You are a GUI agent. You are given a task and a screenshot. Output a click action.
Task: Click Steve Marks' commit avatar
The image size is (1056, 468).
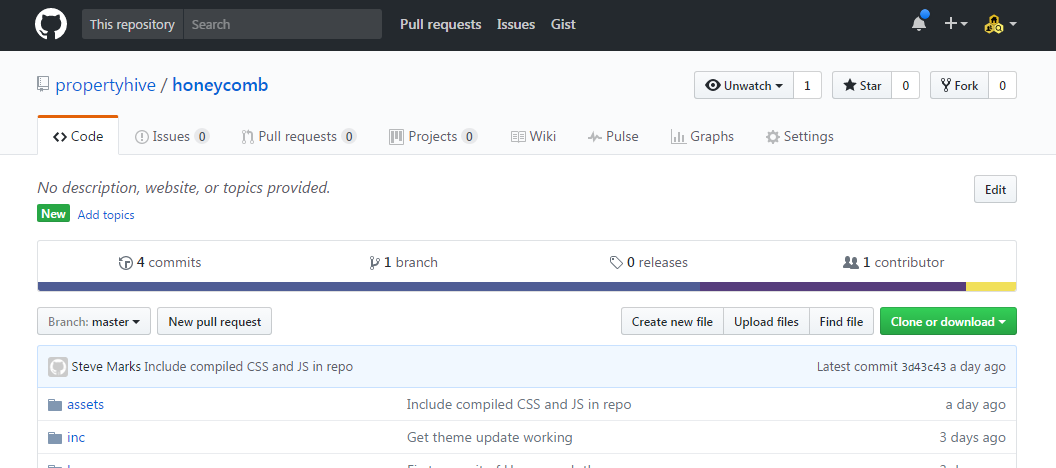(x=58, y=367)
